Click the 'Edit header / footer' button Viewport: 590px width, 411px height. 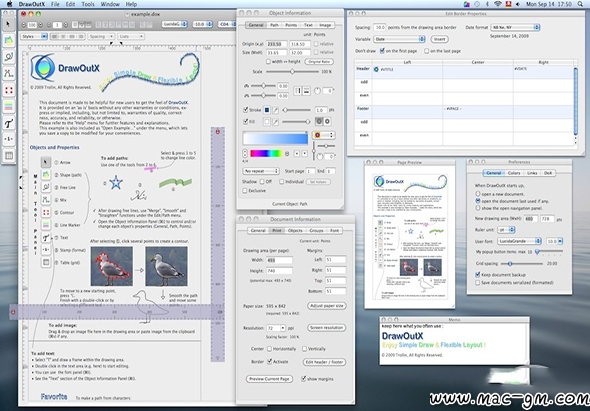(x=324, y=362)
